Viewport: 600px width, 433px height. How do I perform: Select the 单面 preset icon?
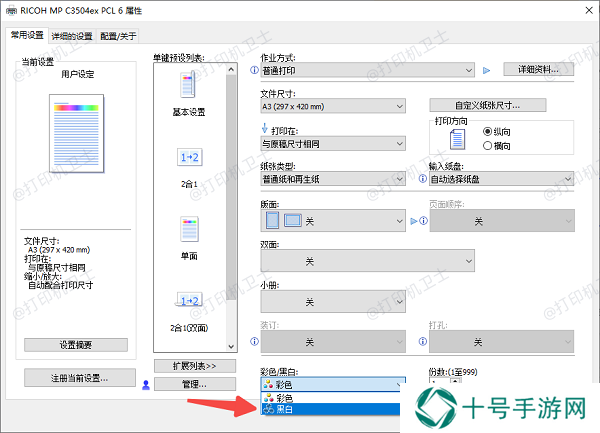[x=189, y=229]
